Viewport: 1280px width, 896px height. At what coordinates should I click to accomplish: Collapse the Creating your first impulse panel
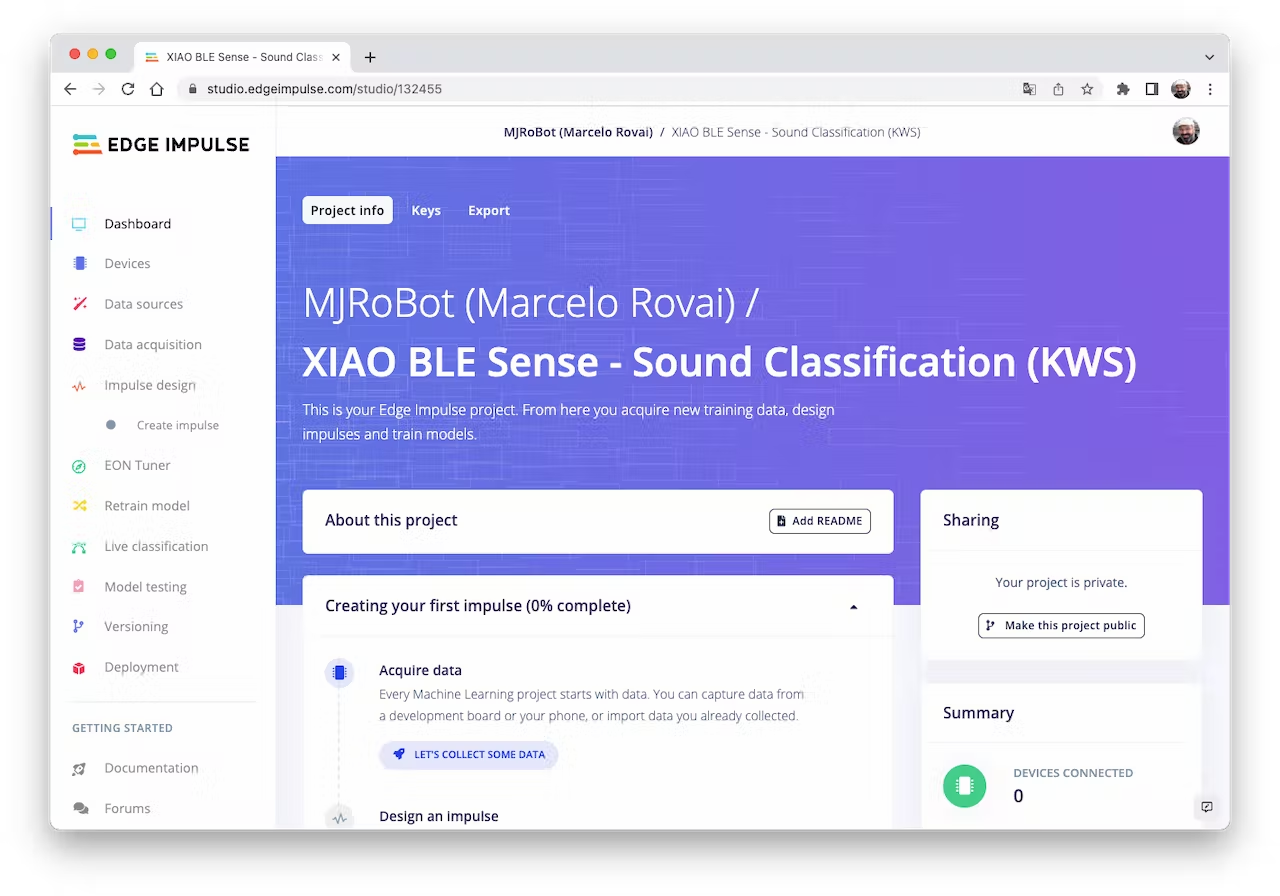point(853,607)
